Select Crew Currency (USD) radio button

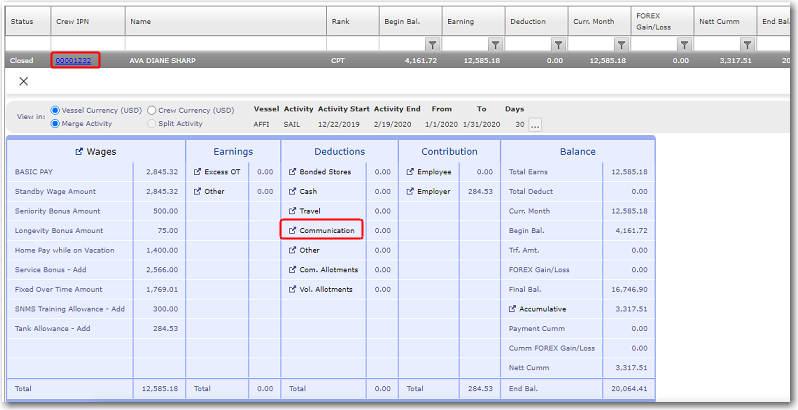pos(152,110)
